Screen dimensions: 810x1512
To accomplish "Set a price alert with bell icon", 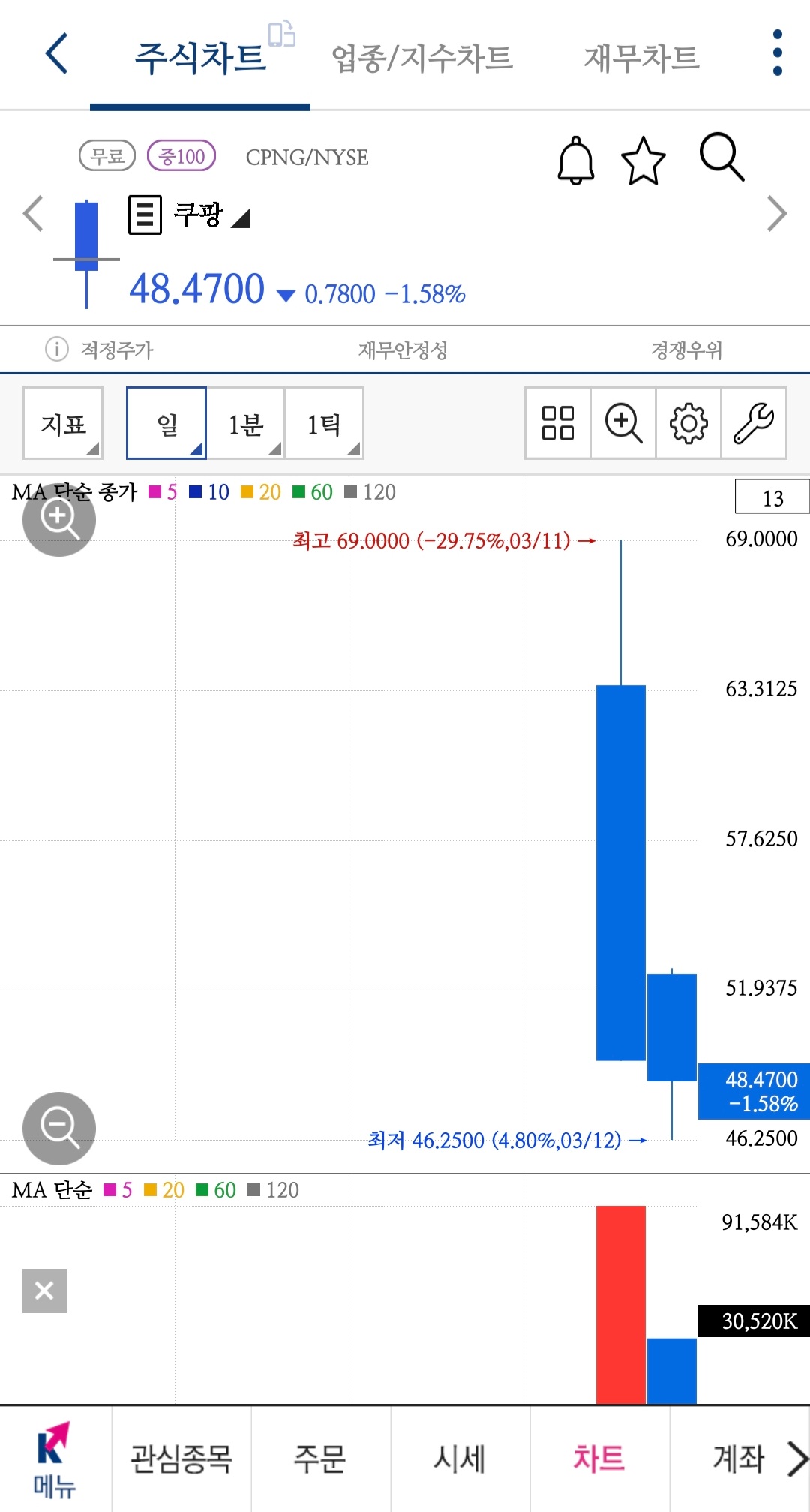I will [576, 160].
